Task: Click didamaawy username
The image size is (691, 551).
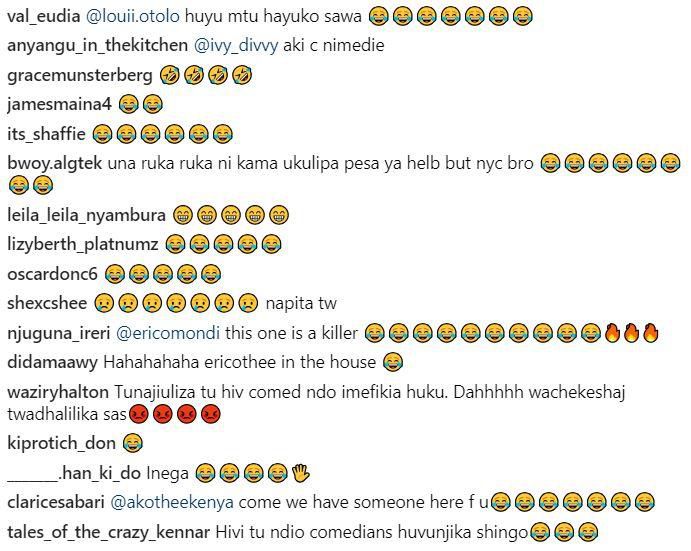Action: coord(52,363)
